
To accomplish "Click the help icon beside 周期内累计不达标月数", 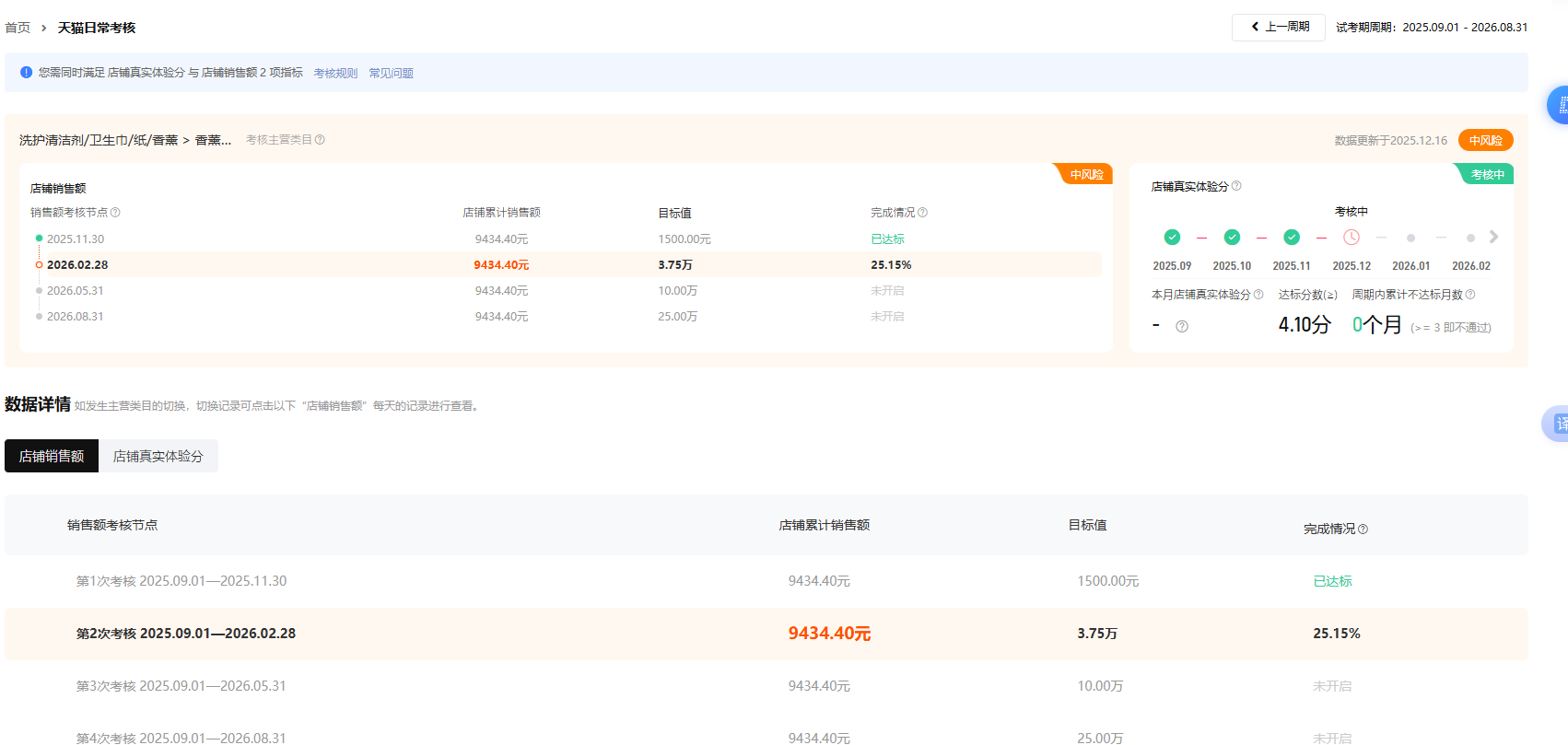I will (x=1470, y=295).
